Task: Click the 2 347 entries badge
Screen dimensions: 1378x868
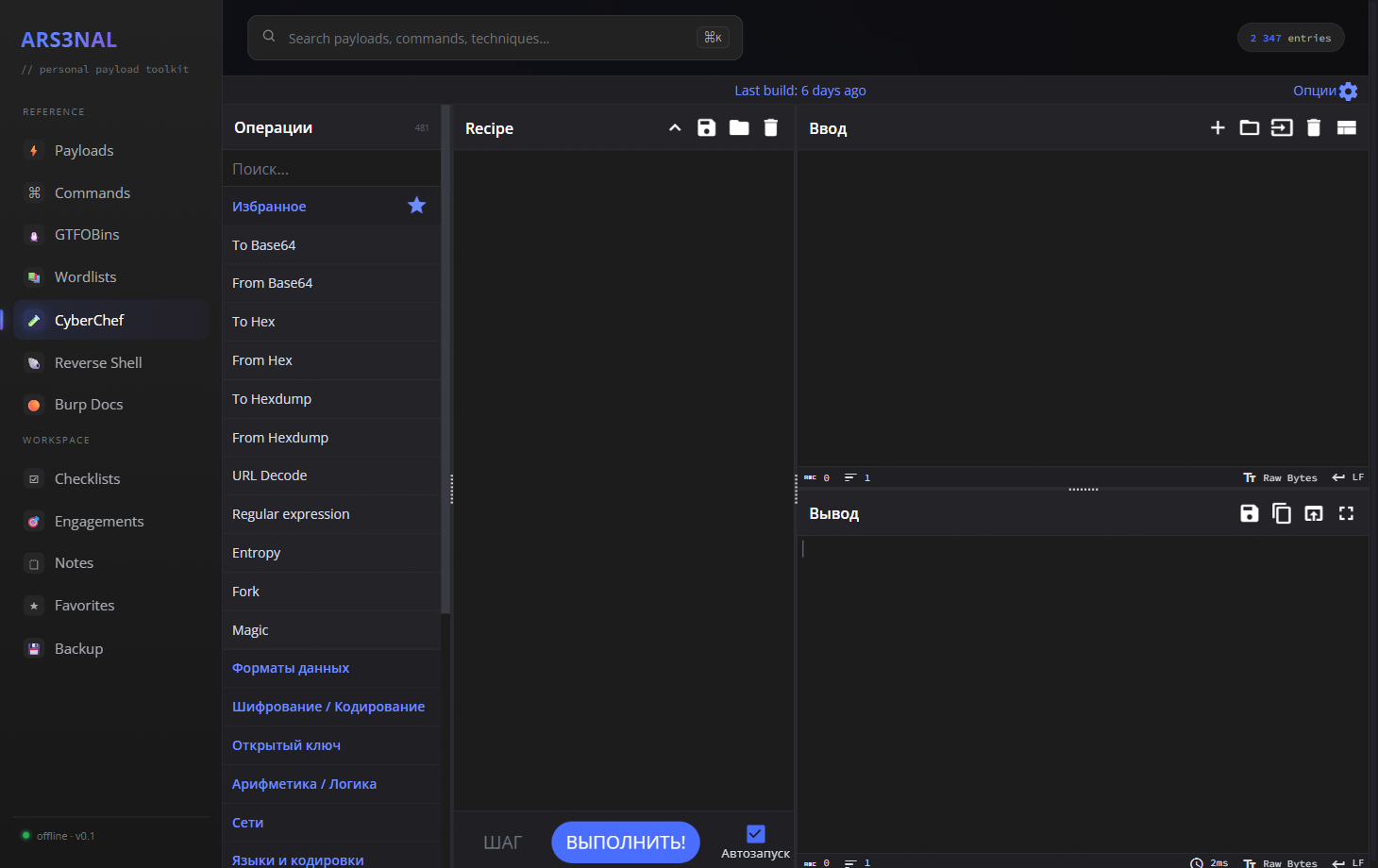Action: (1290, 38)
